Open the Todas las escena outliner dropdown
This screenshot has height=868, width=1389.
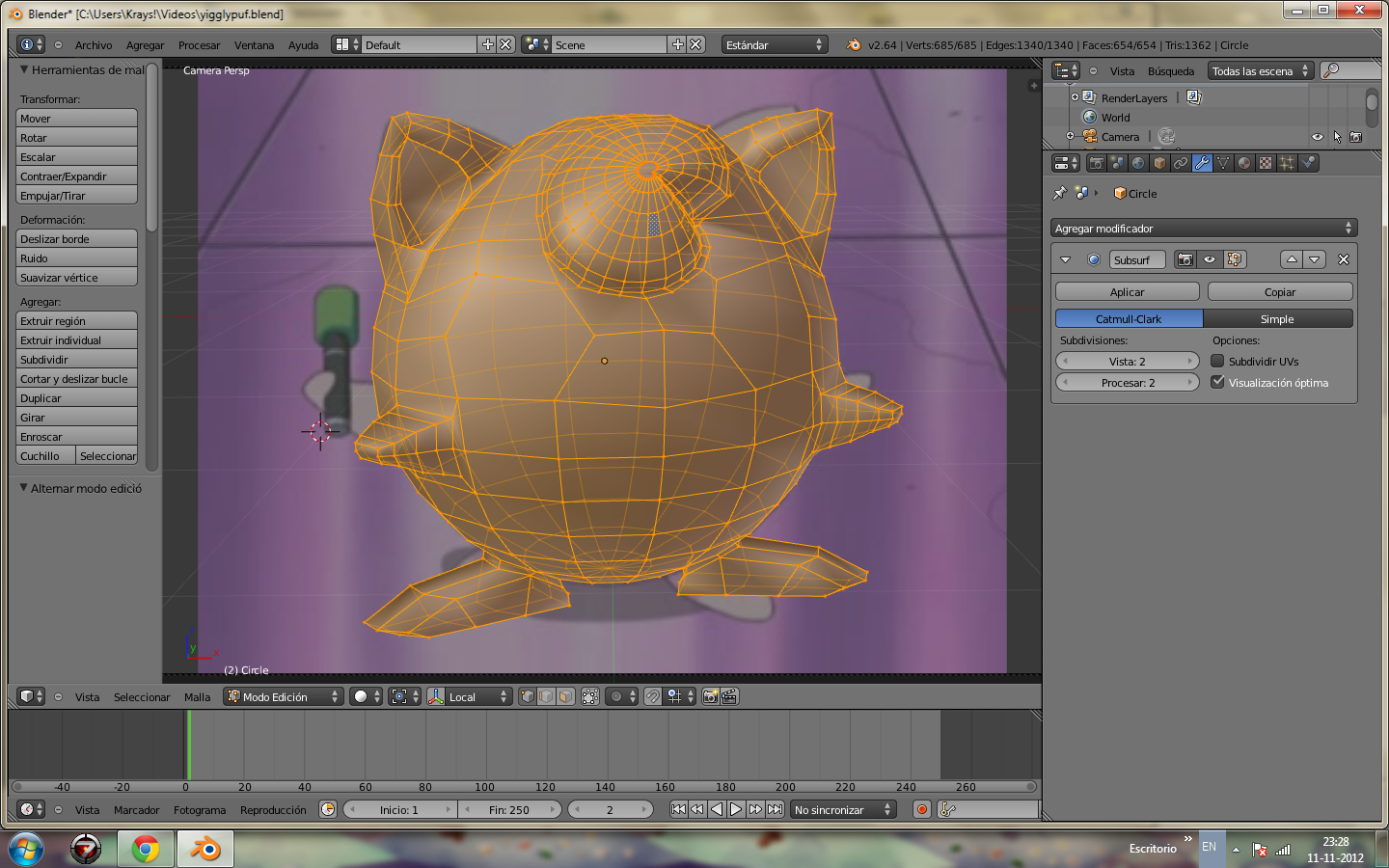click(1261, 70)
